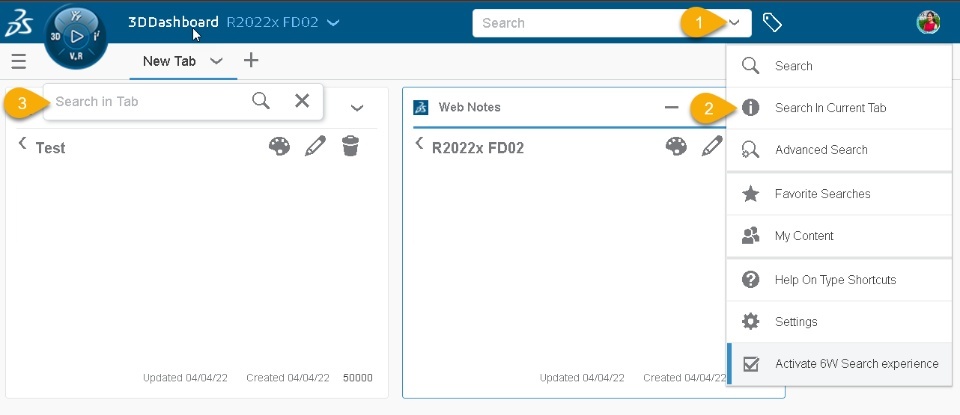960x415 pixels.
Task: Toggle Activate 6W Search experience checkbox
Action: (x=751, y=364)
